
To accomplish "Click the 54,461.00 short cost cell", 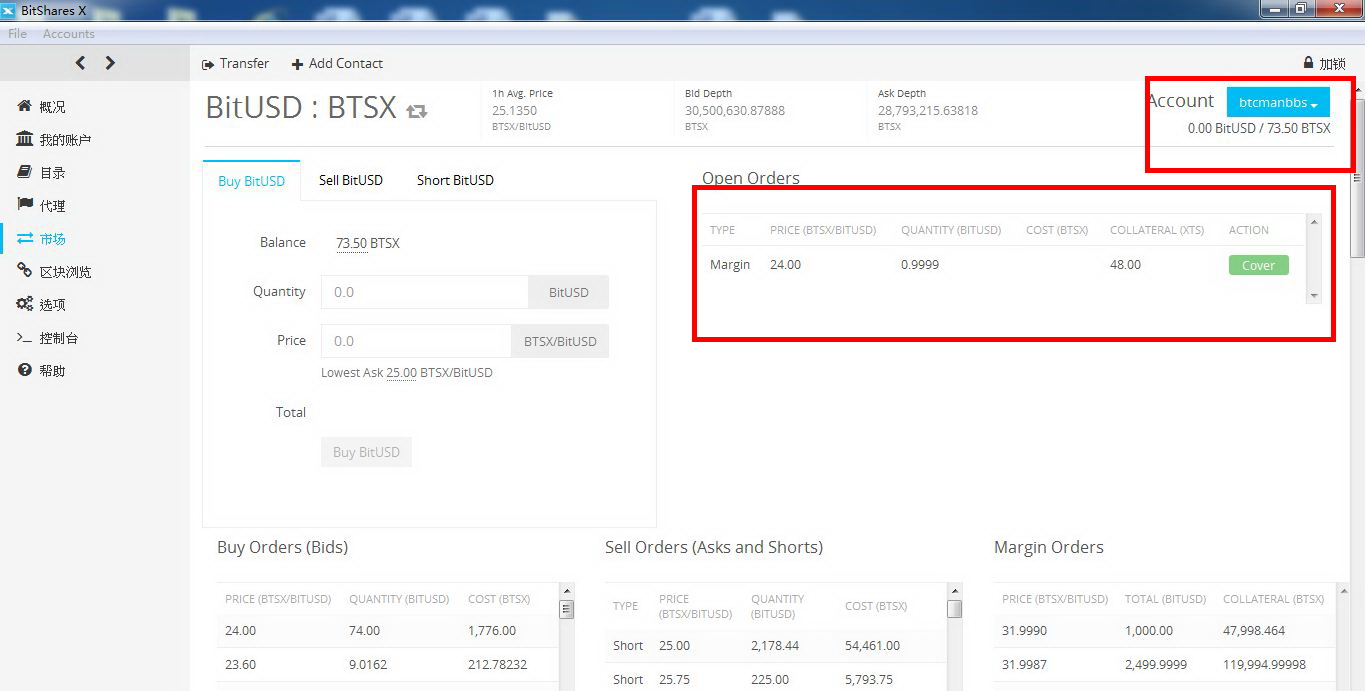I will [x=873, y=646].
